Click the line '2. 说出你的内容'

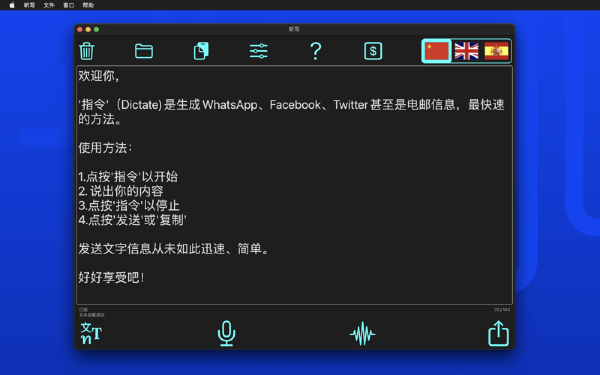121,191
